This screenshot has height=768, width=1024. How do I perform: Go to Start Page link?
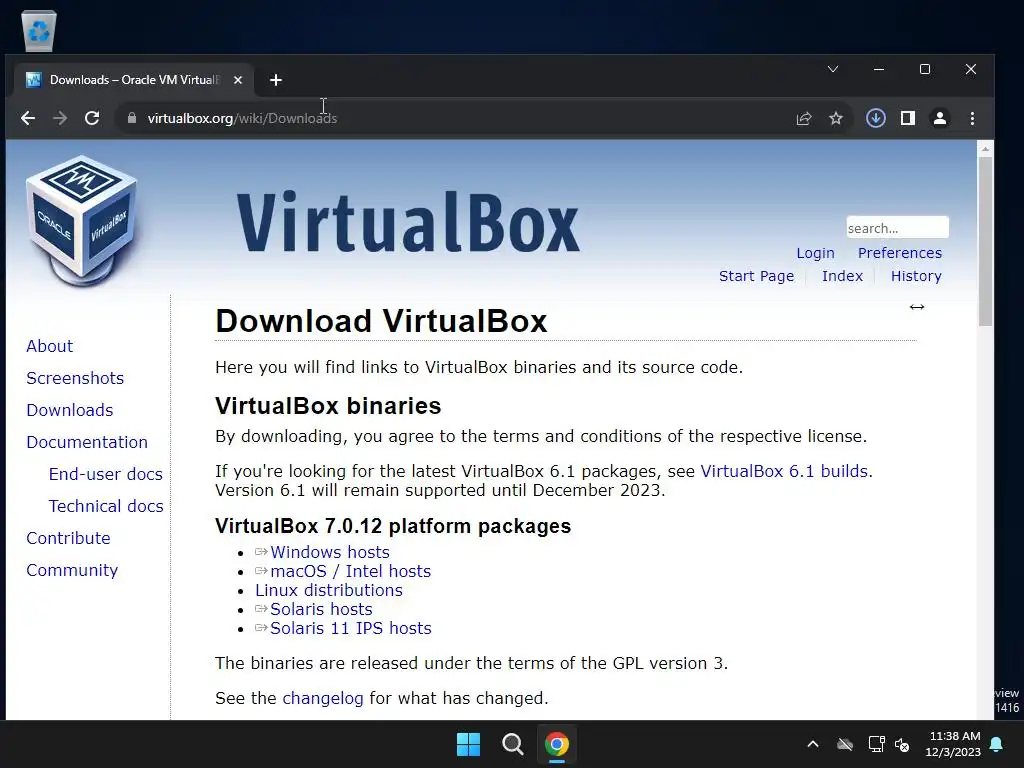click(756, 276)
